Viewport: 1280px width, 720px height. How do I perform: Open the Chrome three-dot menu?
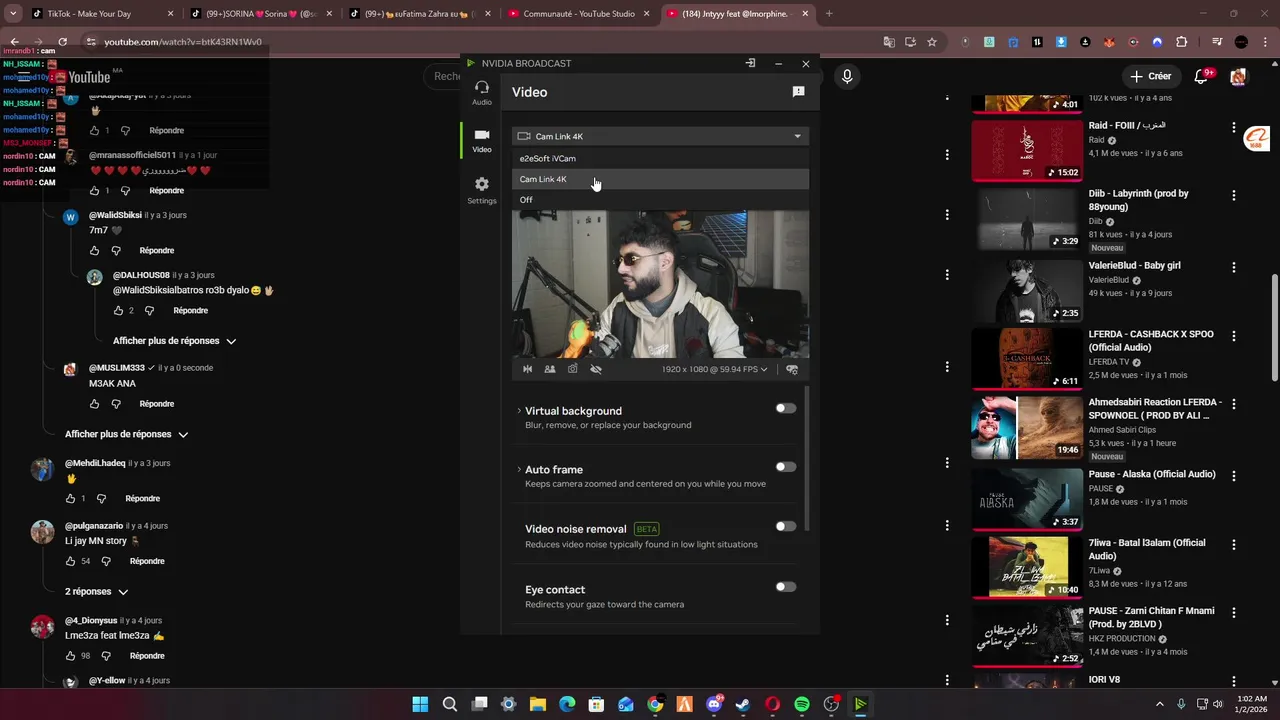1263,42
